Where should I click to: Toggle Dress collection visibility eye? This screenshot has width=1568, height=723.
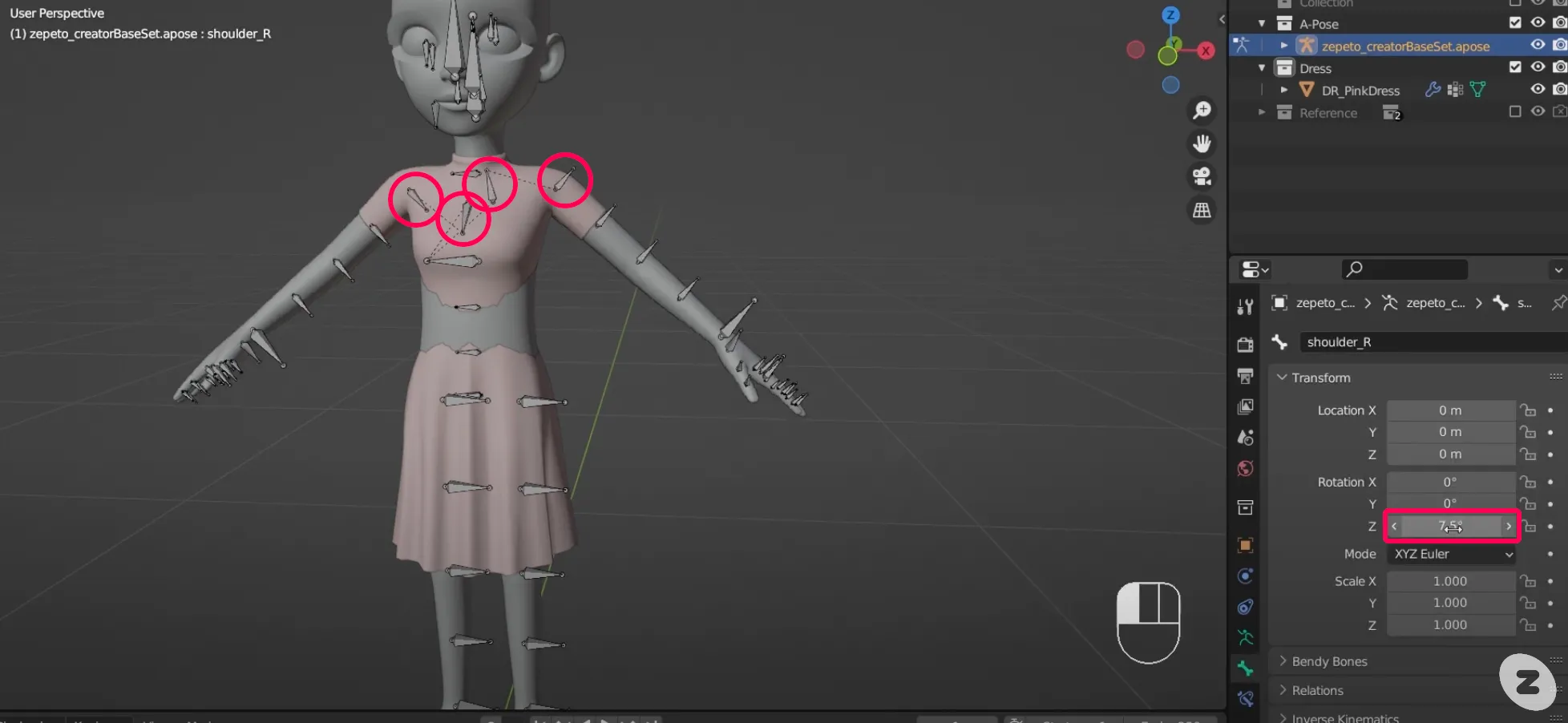click(x=1538, y=67)
